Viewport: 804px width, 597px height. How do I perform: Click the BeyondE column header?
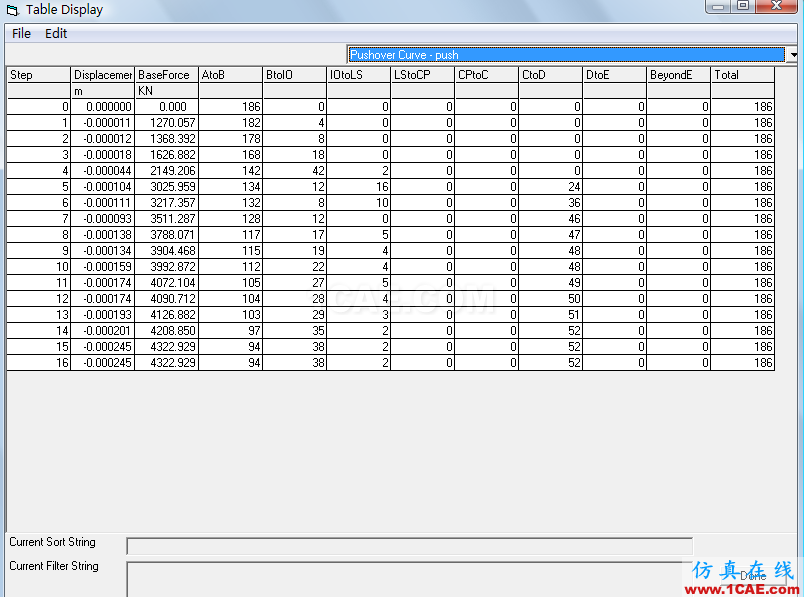[679, 75]
